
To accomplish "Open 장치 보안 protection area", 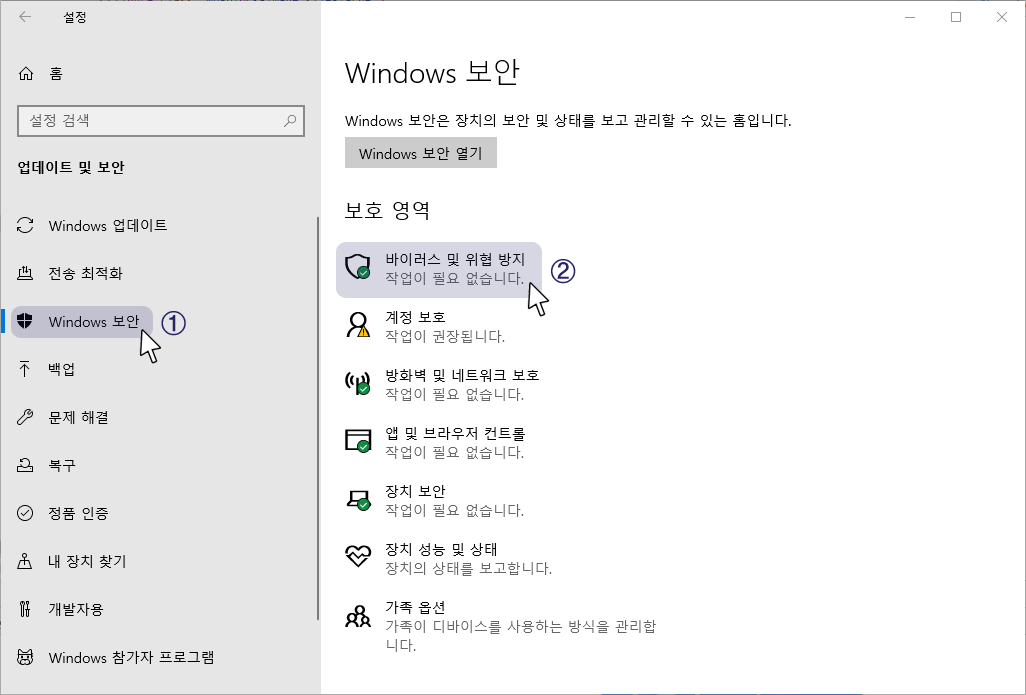I will click(416, 491).
